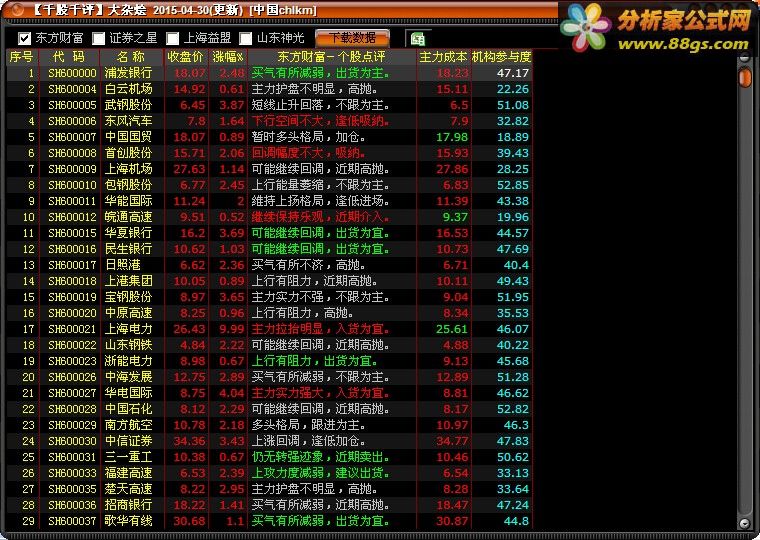Image resolution: width=760 pixels, height=540 pixels.
Task: Click the scrollbar up arrow
Action: 744,58
